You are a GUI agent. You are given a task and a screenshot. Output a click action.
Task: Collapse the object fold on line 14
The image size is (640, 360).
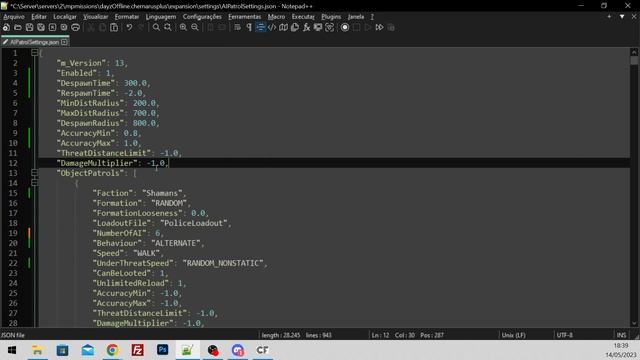[x=34, y=182]
